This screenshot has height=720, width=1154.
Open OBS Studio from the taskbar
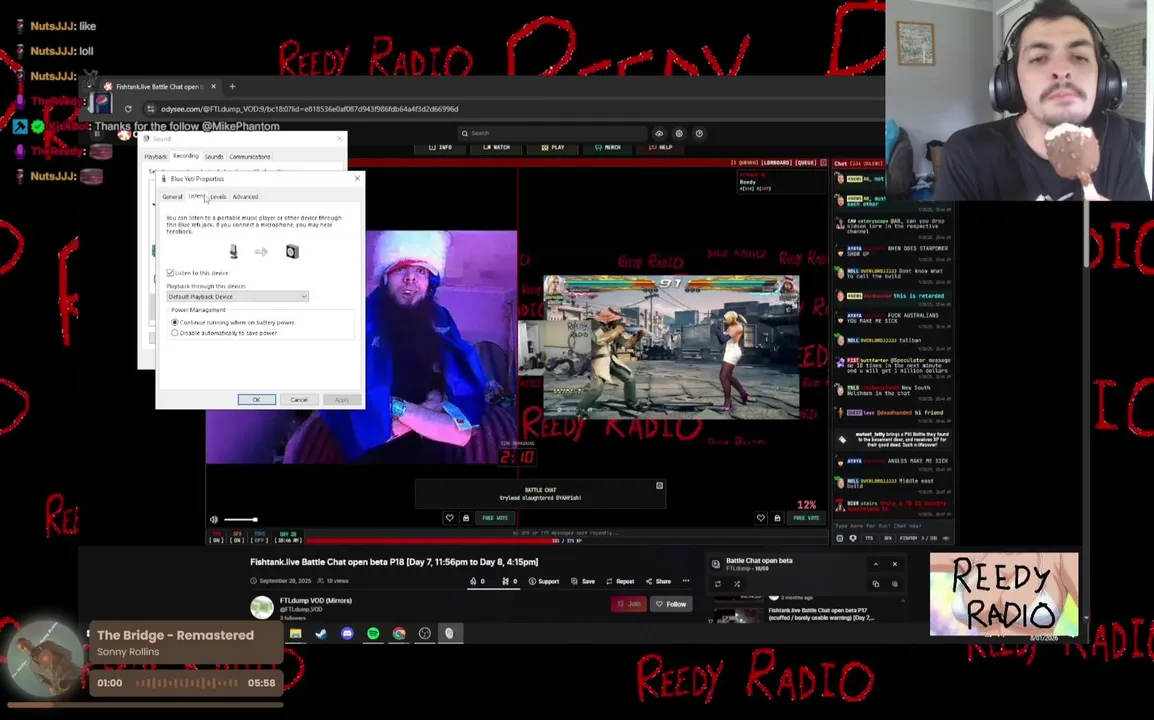pos(425,633)
